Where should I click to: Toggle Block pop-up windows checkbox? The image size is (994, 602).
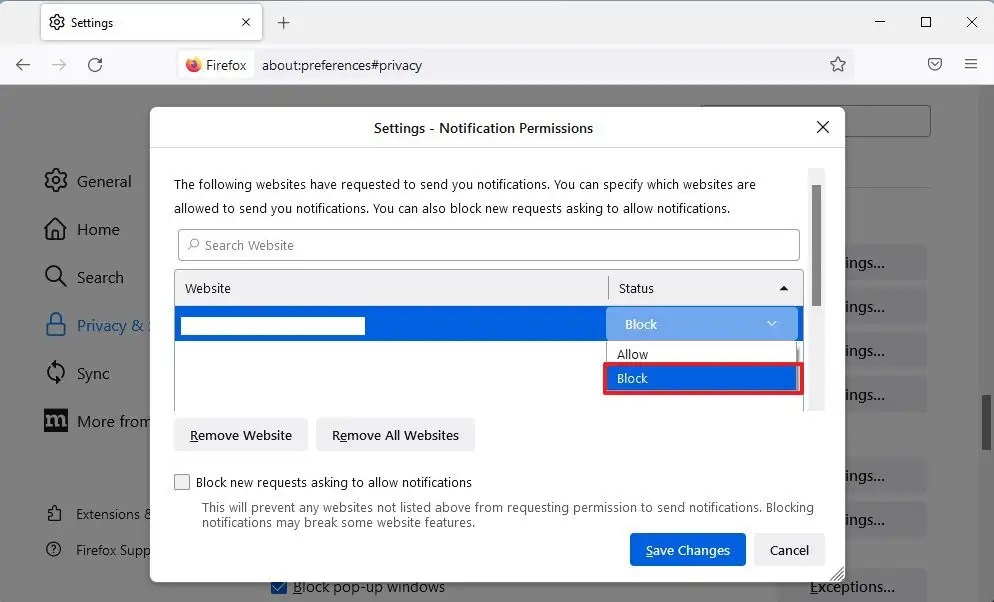[x=278, y=587]
